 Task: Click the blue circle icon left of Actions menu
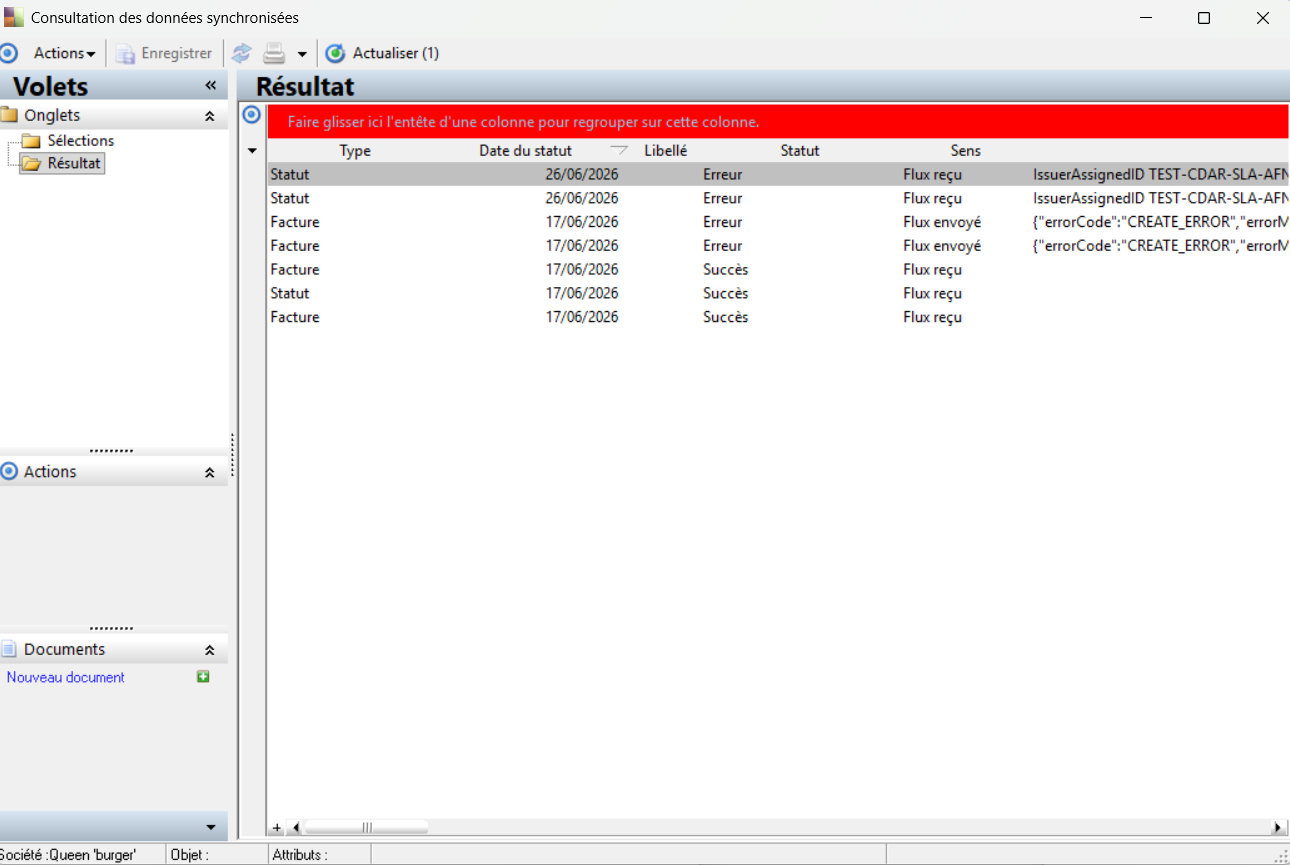[9, 53]
